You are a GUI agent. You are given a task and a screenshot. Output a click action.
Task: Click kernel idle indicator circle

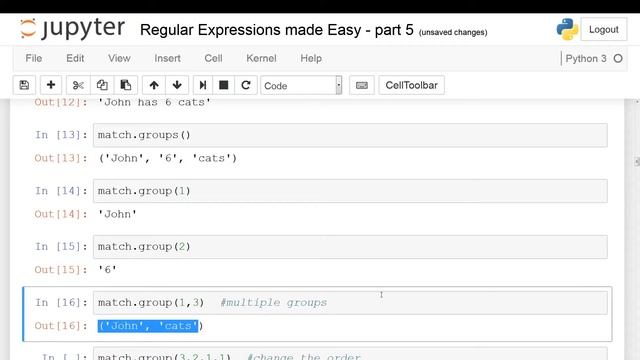[x=618, y=58]
